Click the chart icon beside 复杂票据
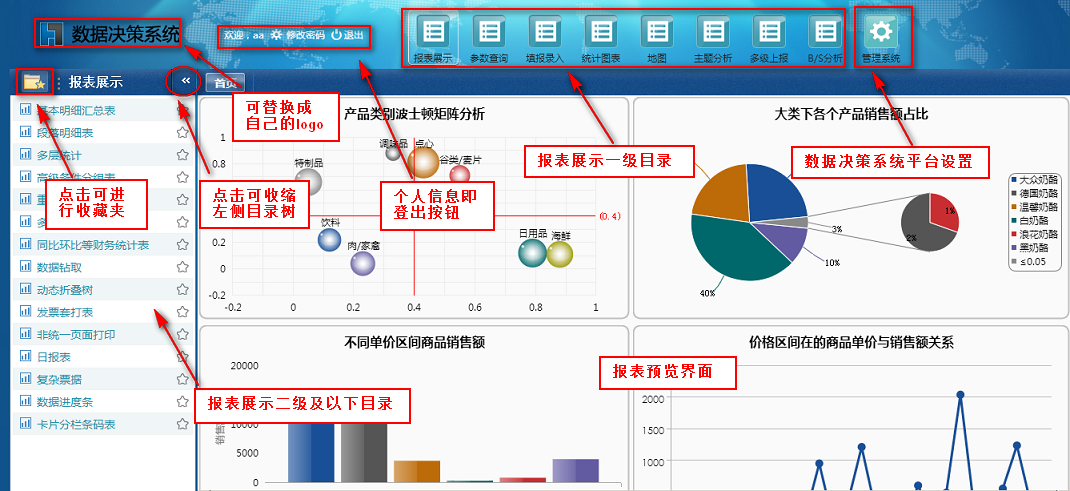The width and height of the screenshot is (1070, 491). (x=26, y=378)
